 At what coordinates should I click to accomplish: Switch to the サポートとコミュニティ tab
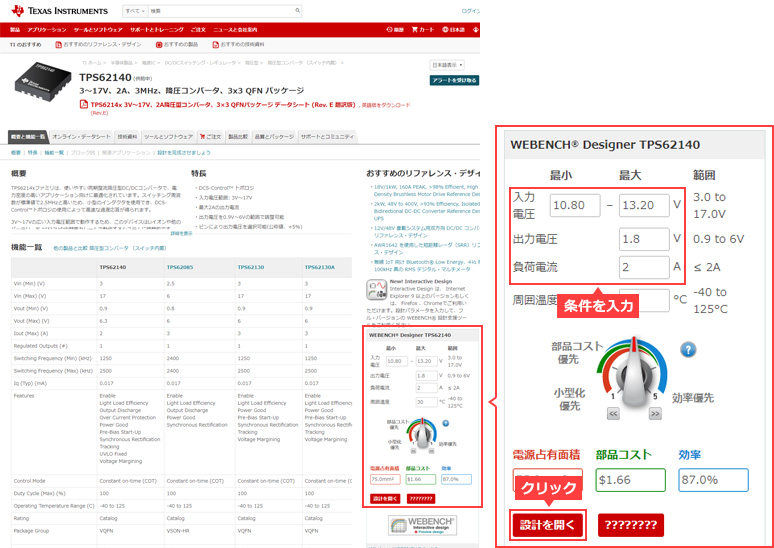click(x=327, y=137)
